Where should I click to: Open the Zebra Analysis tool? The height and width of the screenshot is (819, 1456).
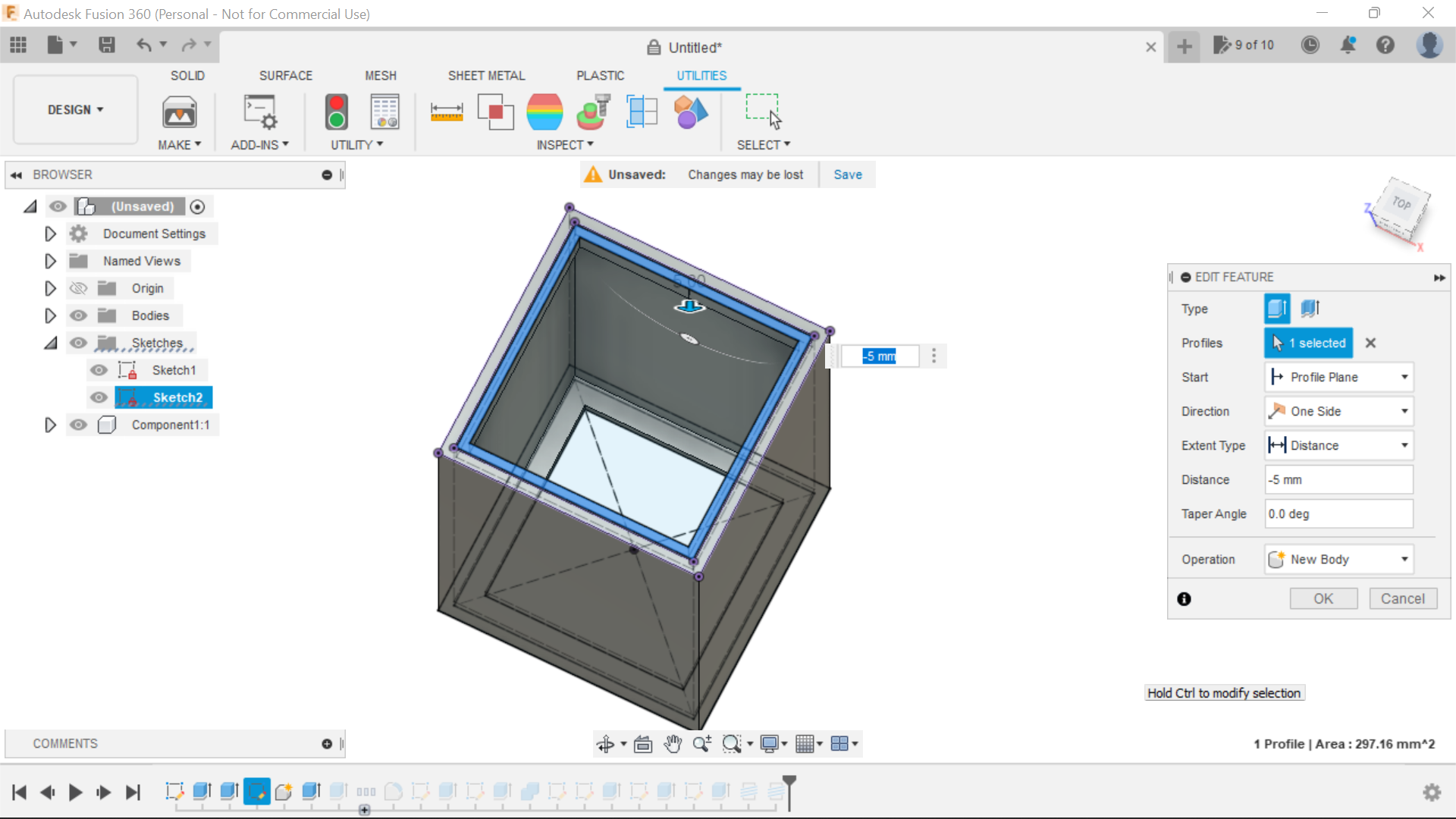pyautogui.click(x=545, y=111)
